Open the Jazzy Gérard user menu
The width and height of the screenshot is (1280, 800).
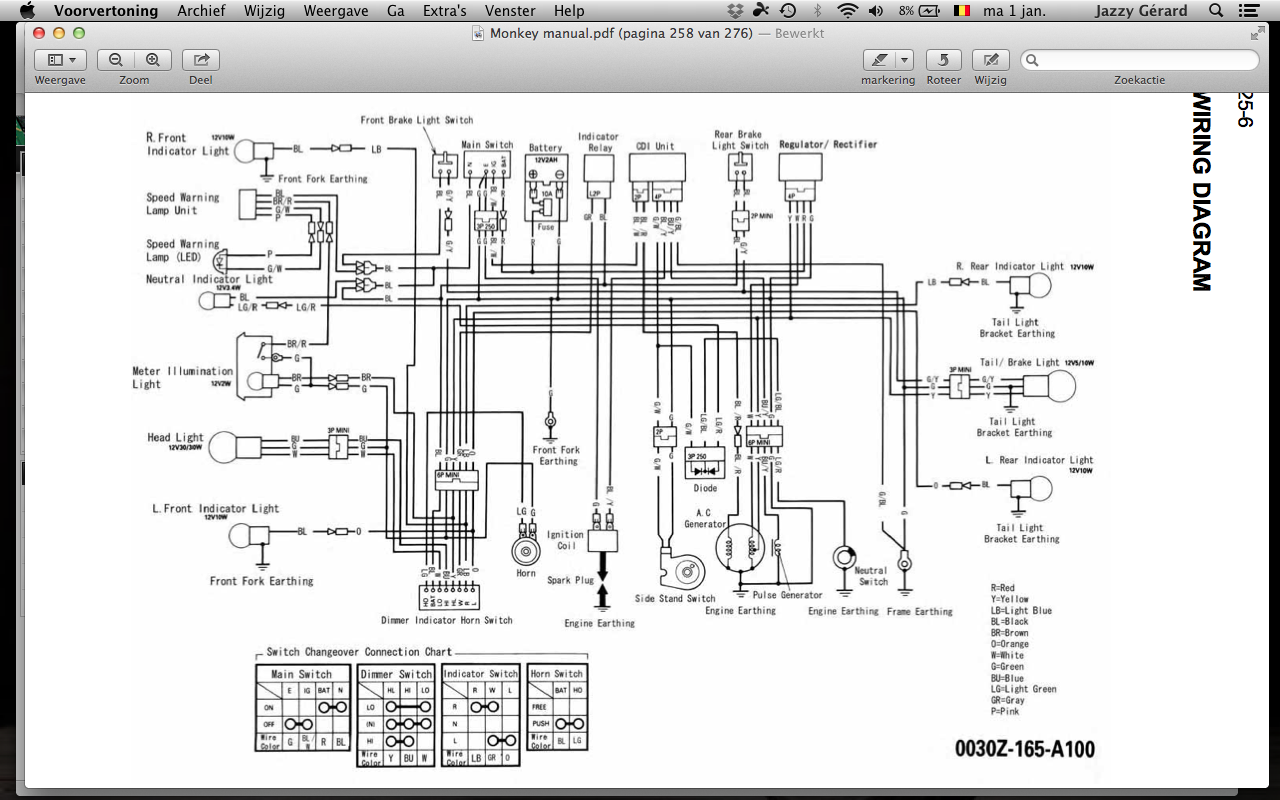pos(1141,11)
